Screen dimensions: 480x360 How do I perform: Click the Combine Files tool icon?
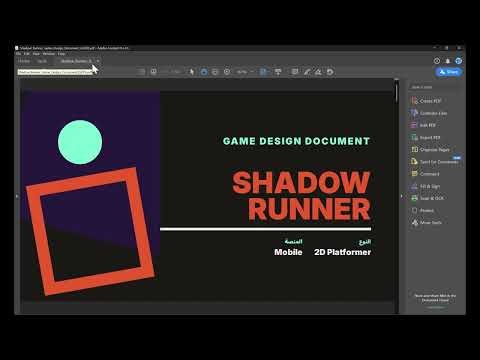click(x=414, y=113)
